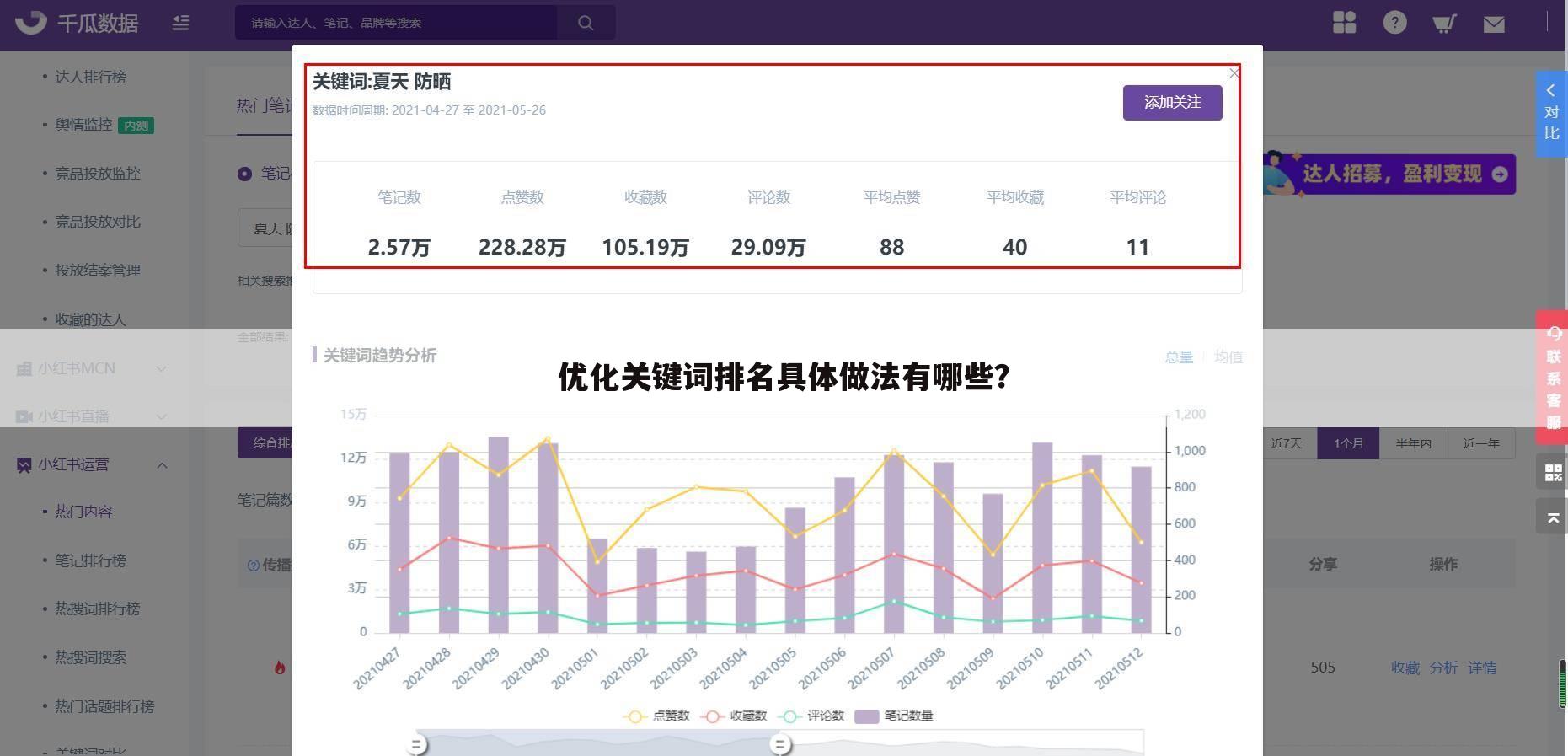Click the 千瓜数据 logo
Image resolution: width=1568 pixels, height=756 pixels.
[x=78, y=22]
